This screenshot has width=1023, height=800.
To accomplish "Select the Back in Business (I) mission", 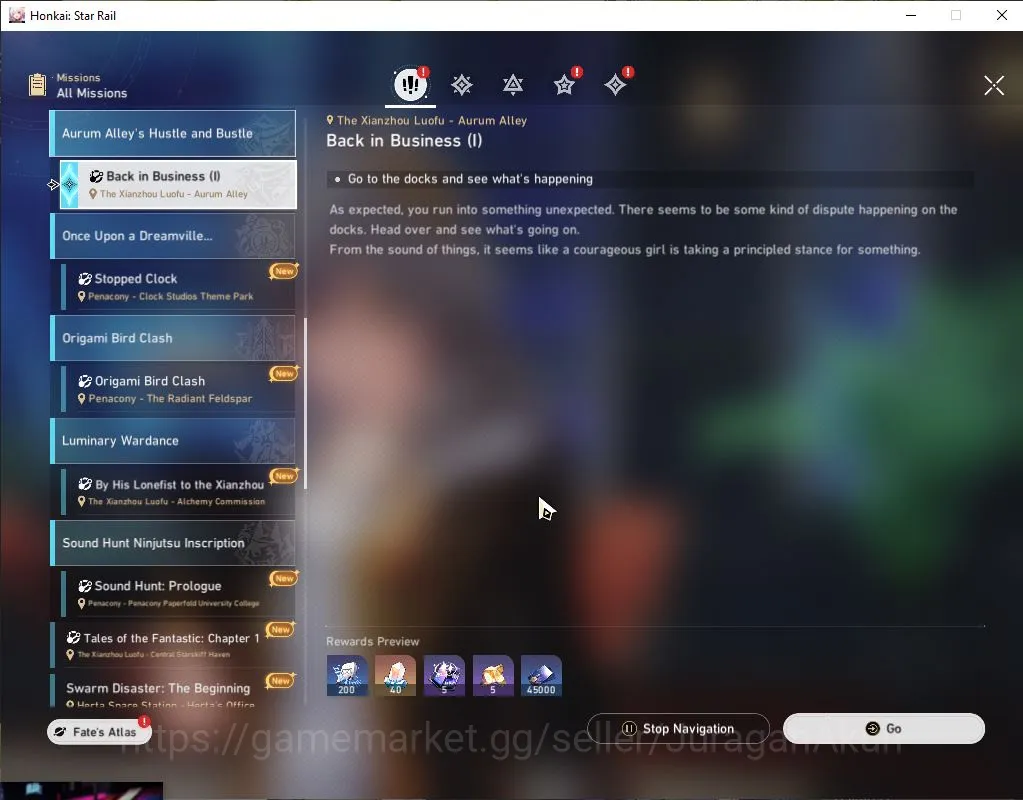I will [x=178, y=185].
